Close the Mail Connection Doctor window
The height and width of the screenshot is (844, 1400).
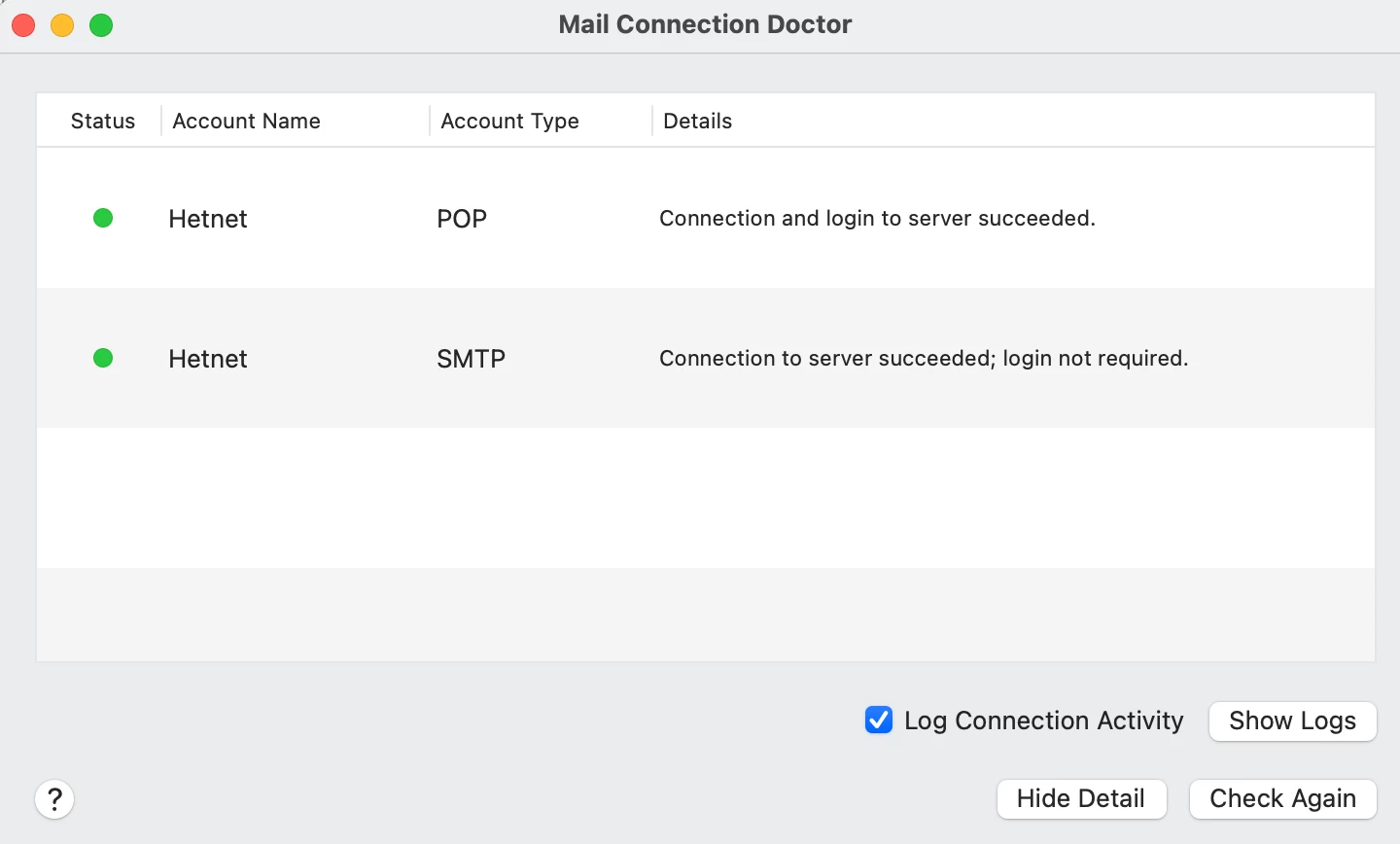point(23,25)
